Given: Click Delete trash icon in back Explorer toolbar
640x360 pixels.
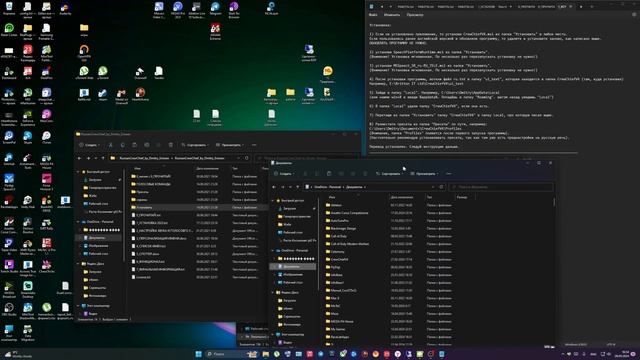Looking at the screenshot, I should pyautogui.click(x=171, y=145).
